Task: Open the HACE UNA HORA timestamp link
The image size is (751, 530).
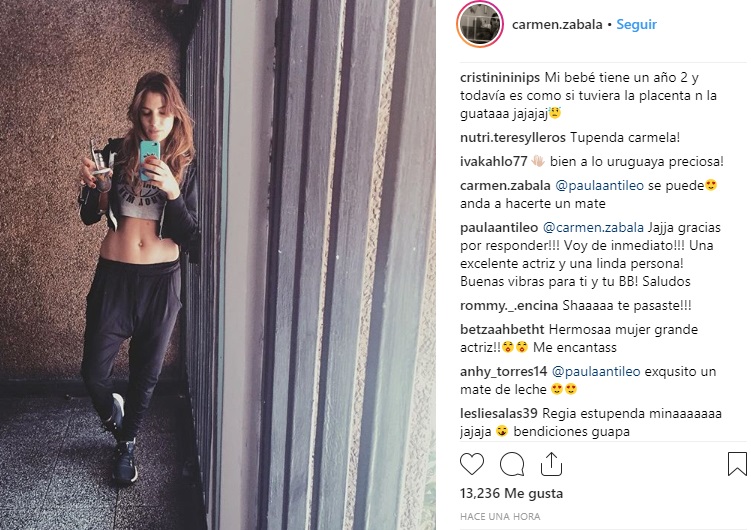Action: click(500, 517)
